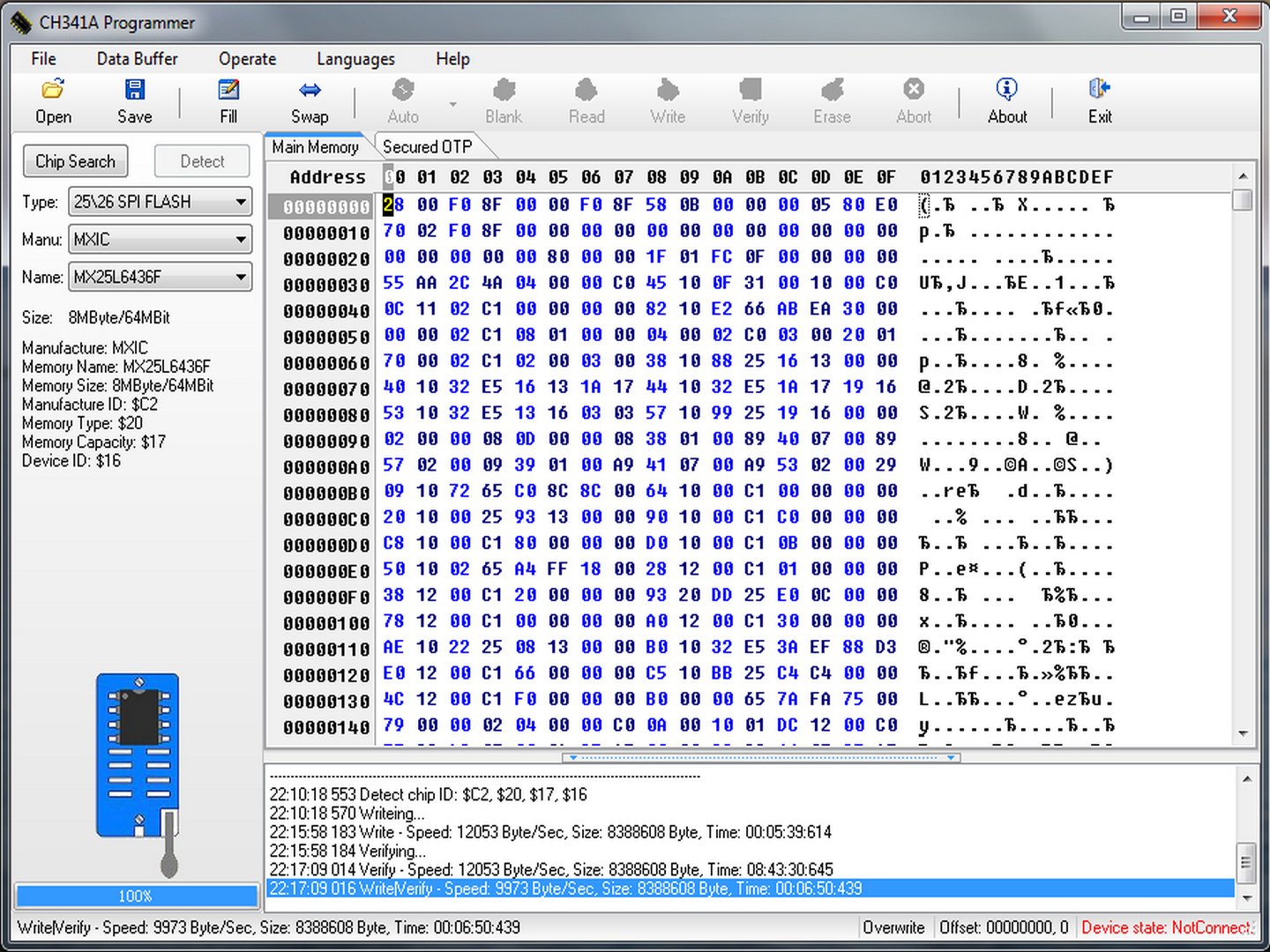Select the Fill buffer tool
The width and height of the screenshot is (1270, 952).
click(x=228, y=91)
